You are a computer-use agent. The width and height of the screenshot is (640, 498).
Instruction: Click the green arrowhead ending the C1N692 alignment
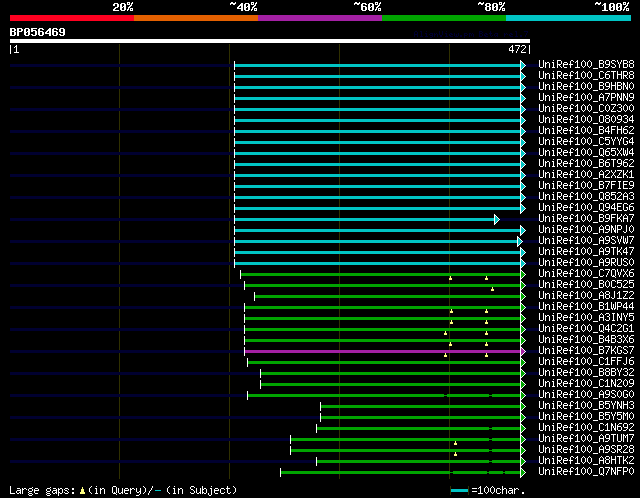(523, 429)
